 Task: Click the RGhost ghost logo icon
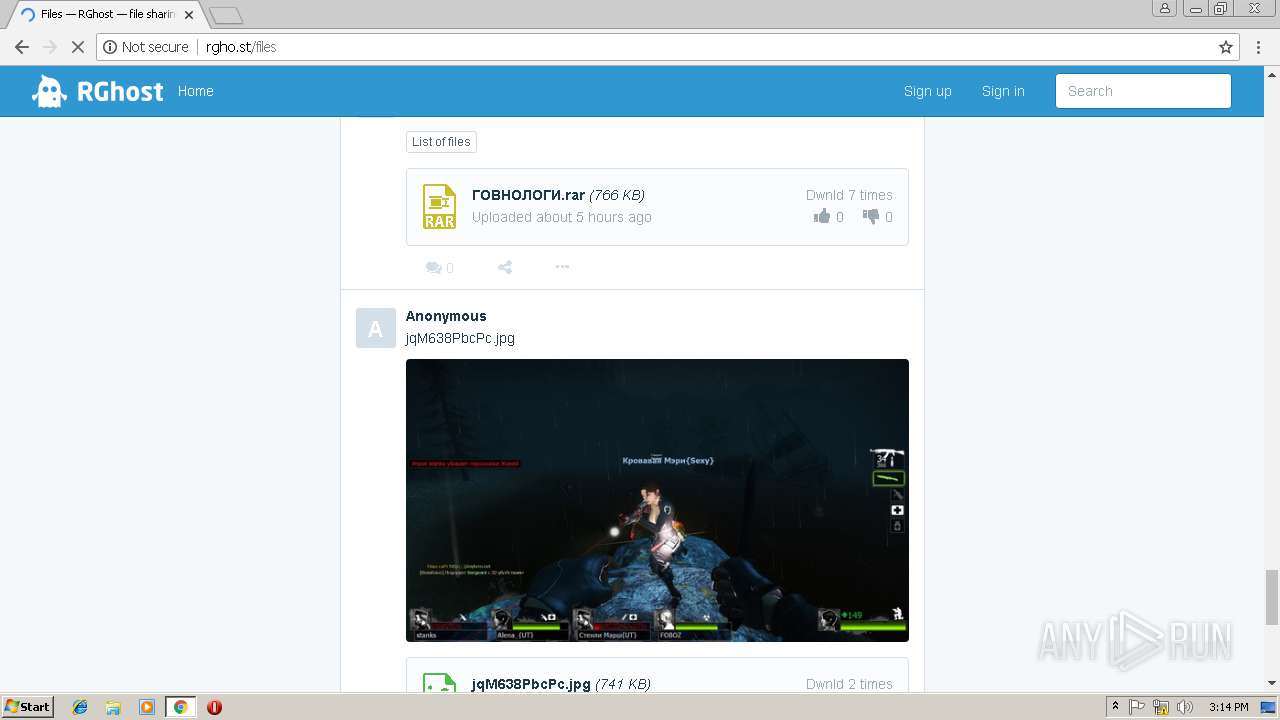point(49,91)
